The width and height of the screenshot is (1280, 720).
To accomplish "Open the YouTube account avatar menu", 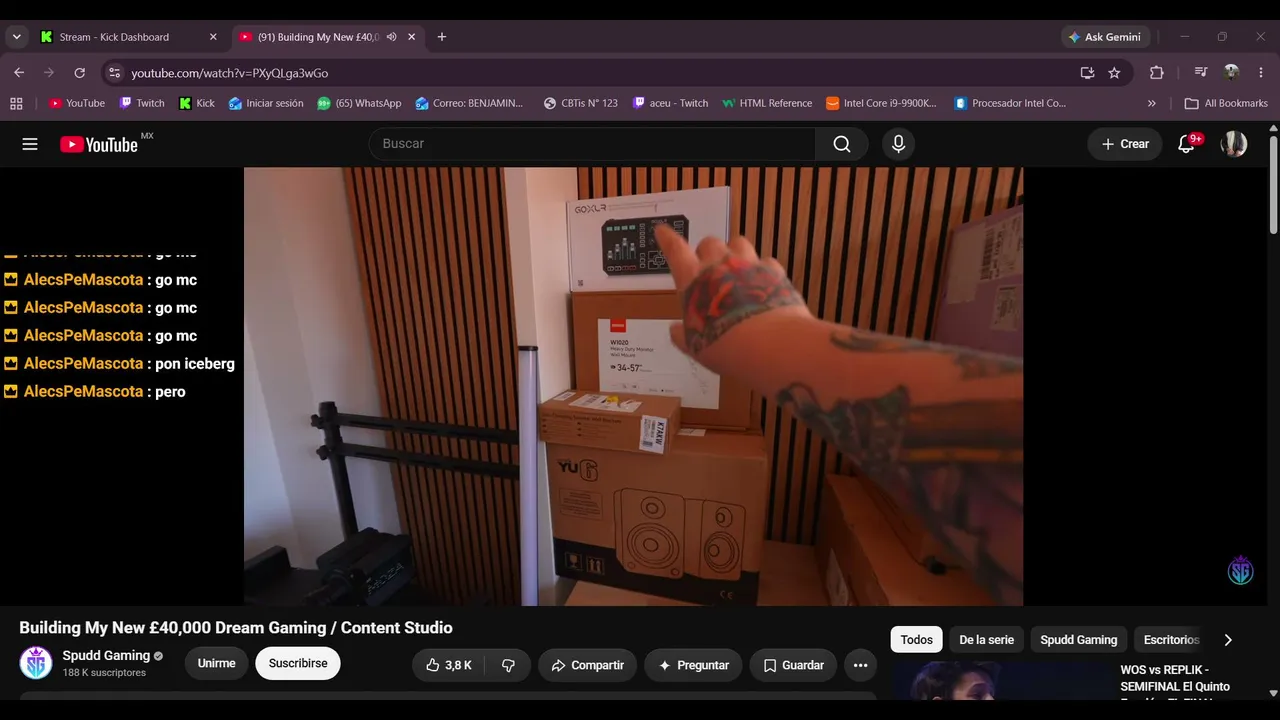I will pyautogui.click(x=1234, y=144).
